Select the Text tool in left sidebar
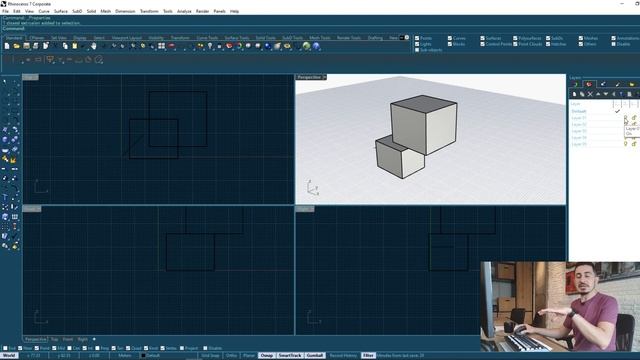 tap(5, 197)
